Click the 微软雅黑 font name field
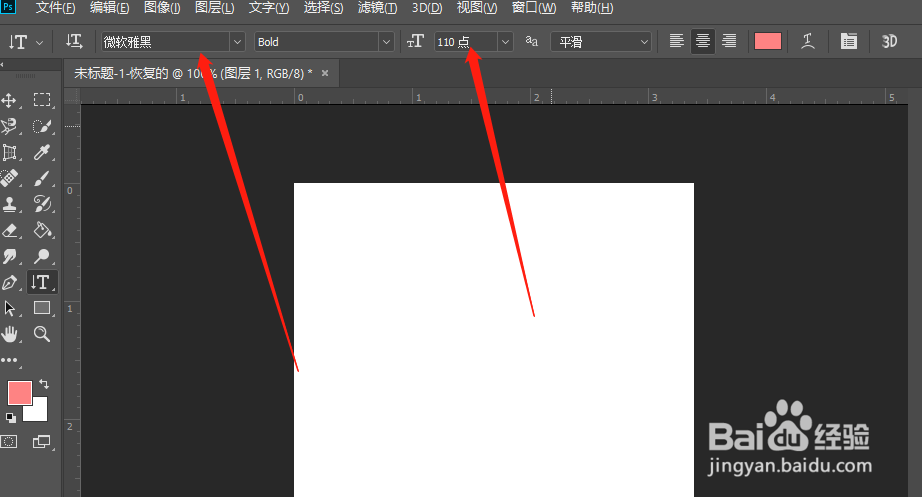Screen dimensions: 922x497 pyautogui.click(x=166, y=42)
